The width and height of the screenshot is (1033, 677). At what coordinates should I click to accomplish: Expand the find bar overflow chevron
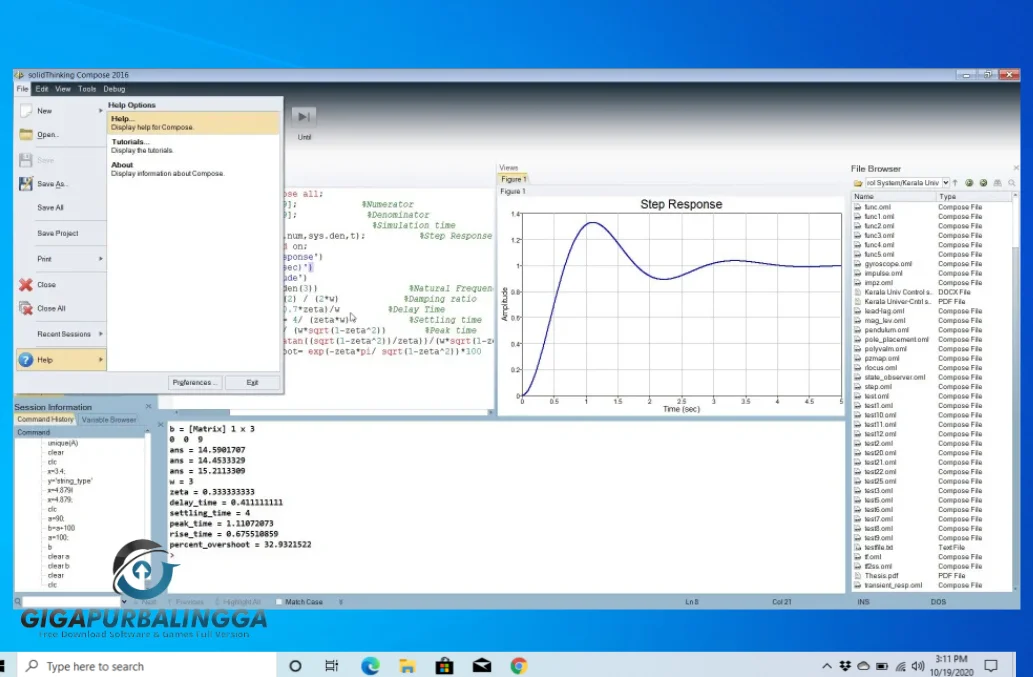coord(341,601)
